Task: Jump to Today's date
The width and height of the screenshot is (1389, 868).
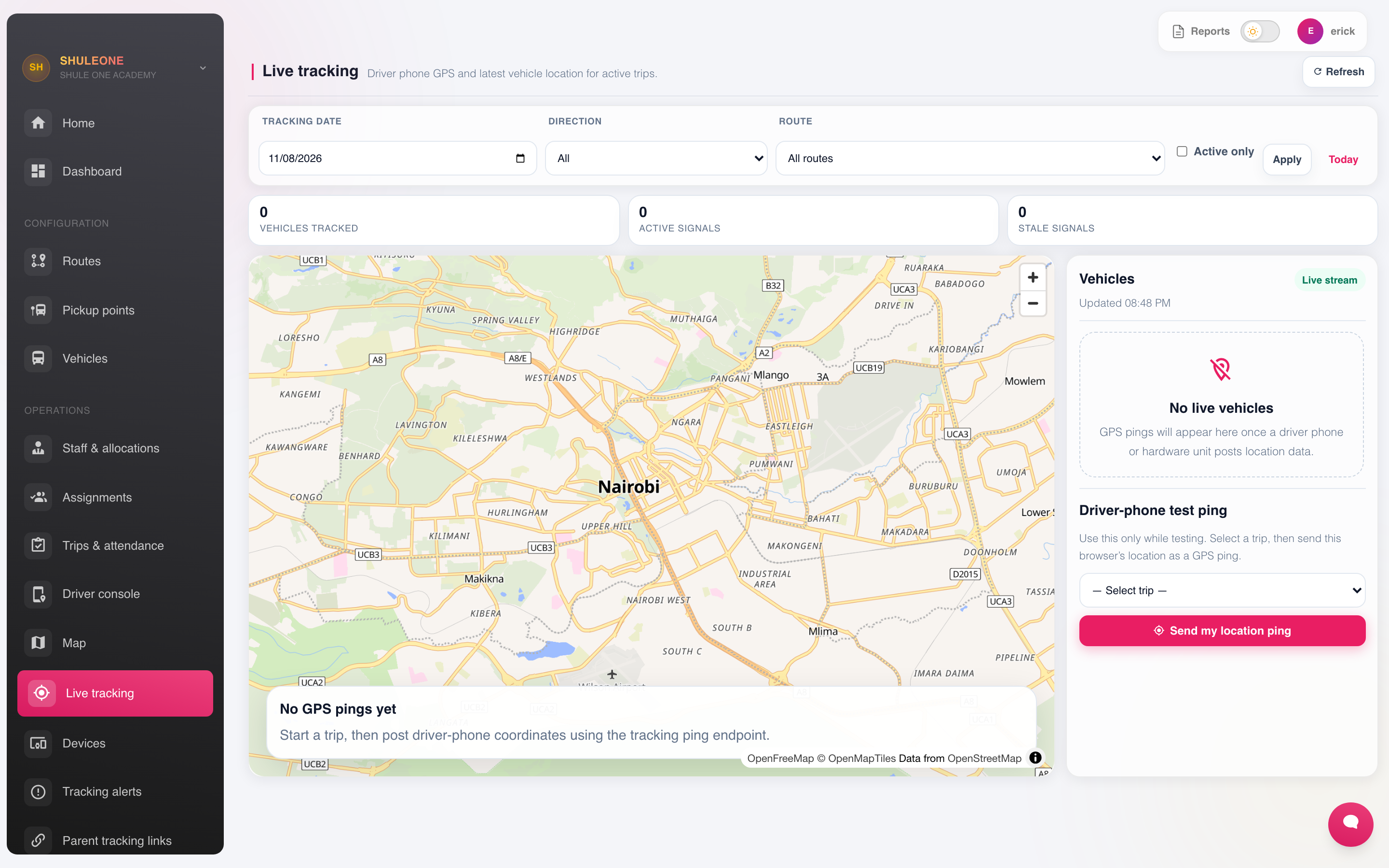Action: click(x=1343, y=160)
